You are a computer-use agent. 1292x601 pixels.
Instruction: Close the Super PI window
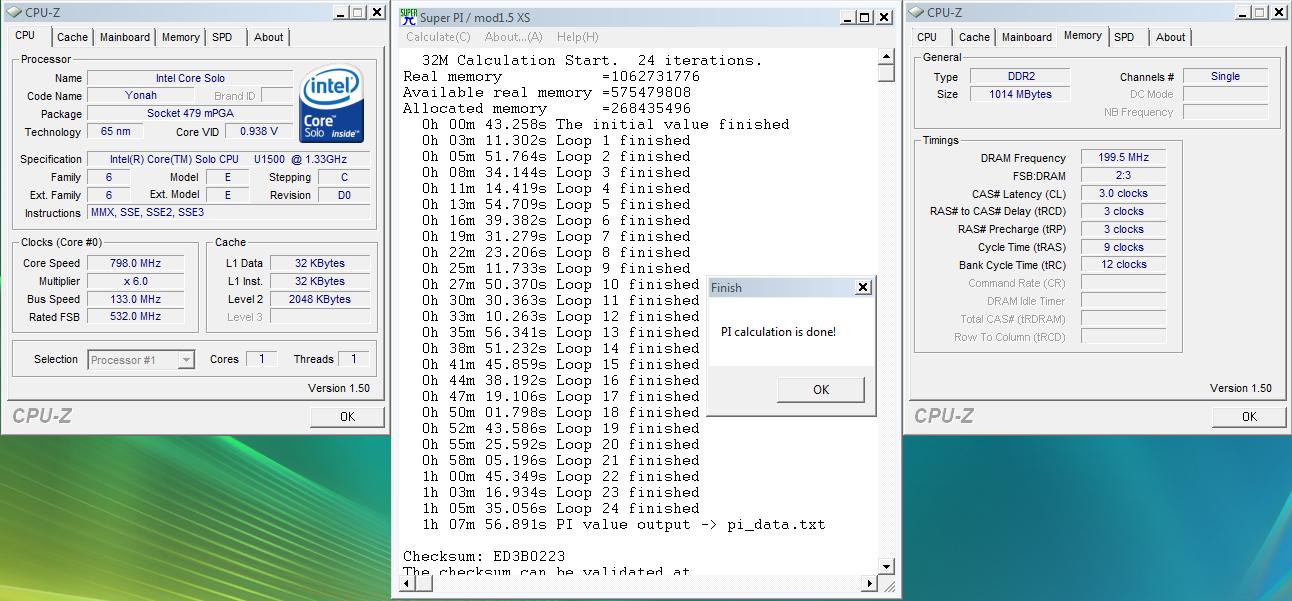883,17
